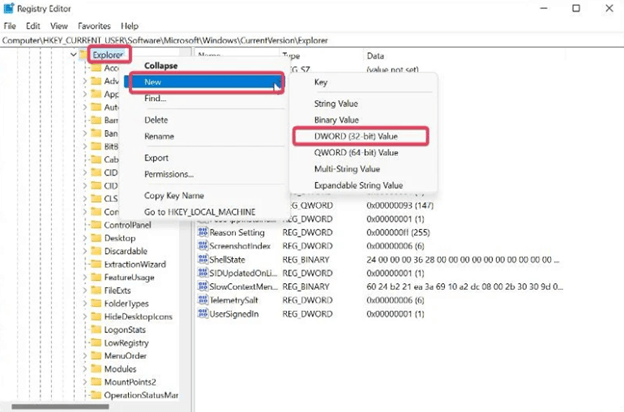Screen dimensions: 624x412
Task: Expand the Discardable key arrow
Action: 84,251
